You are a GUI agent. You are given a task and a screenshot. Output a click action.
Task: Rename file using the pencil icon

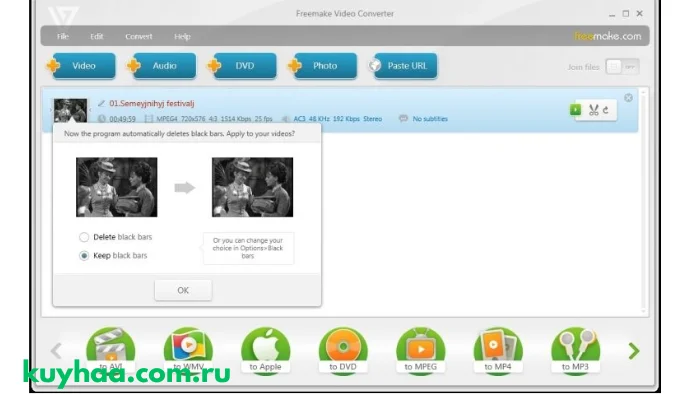101,104
